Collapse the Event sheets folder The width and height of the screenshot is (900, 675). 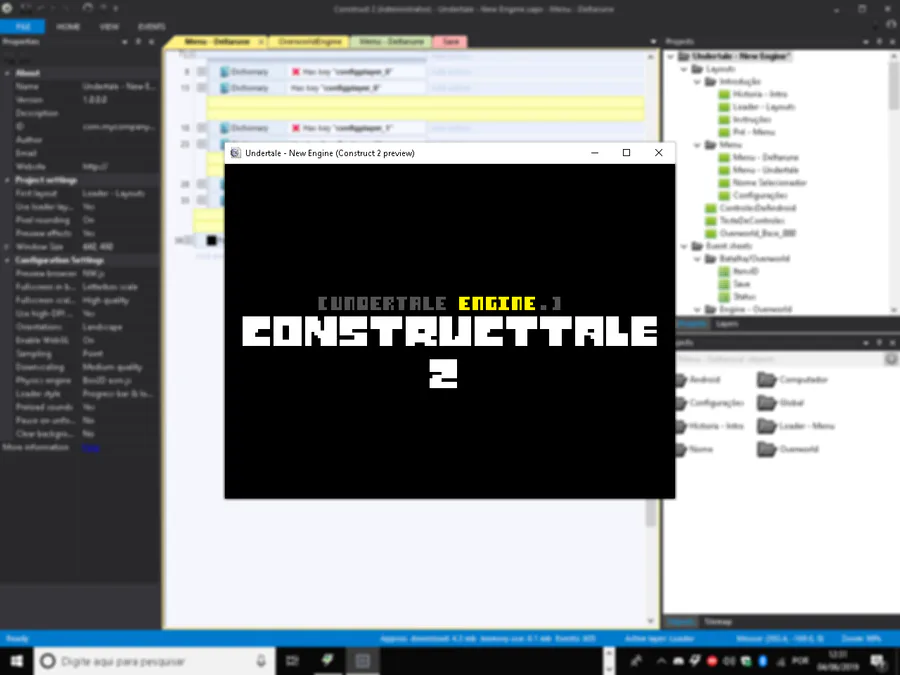click(x=684, y=246)
